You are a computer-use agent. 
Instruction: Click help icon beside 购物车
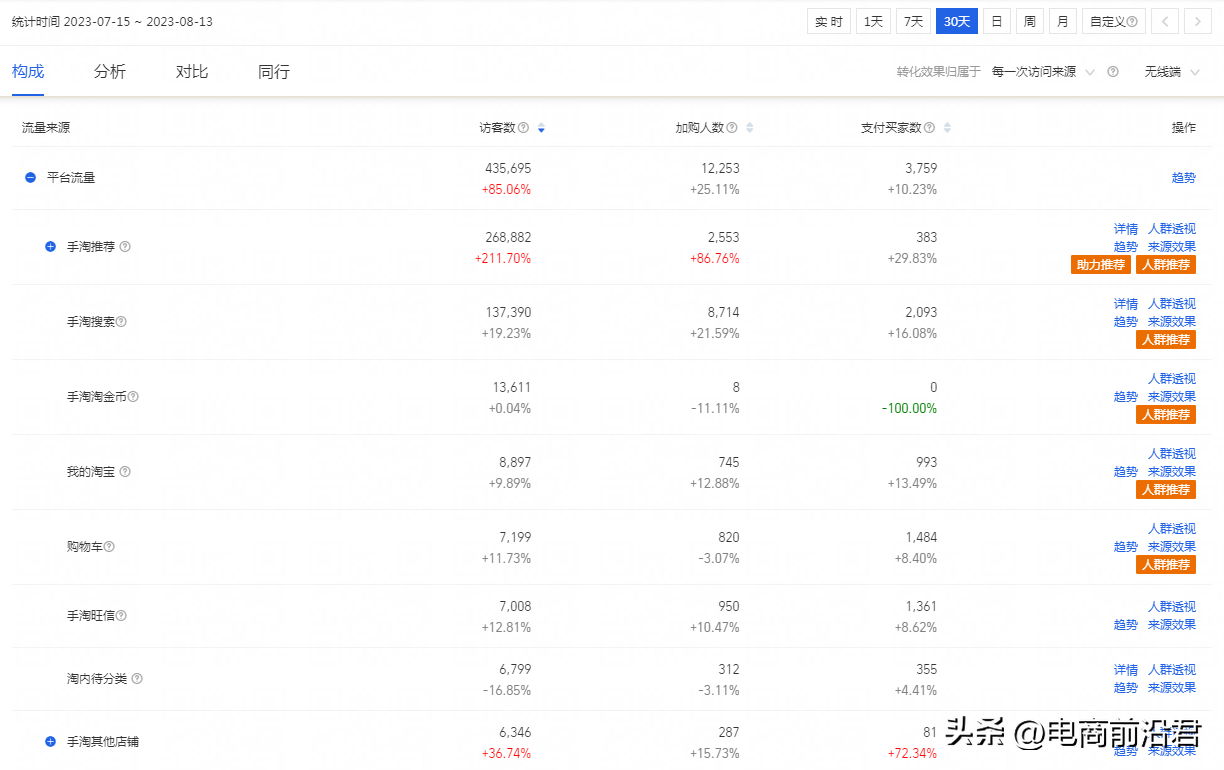(x=109, y=546)
